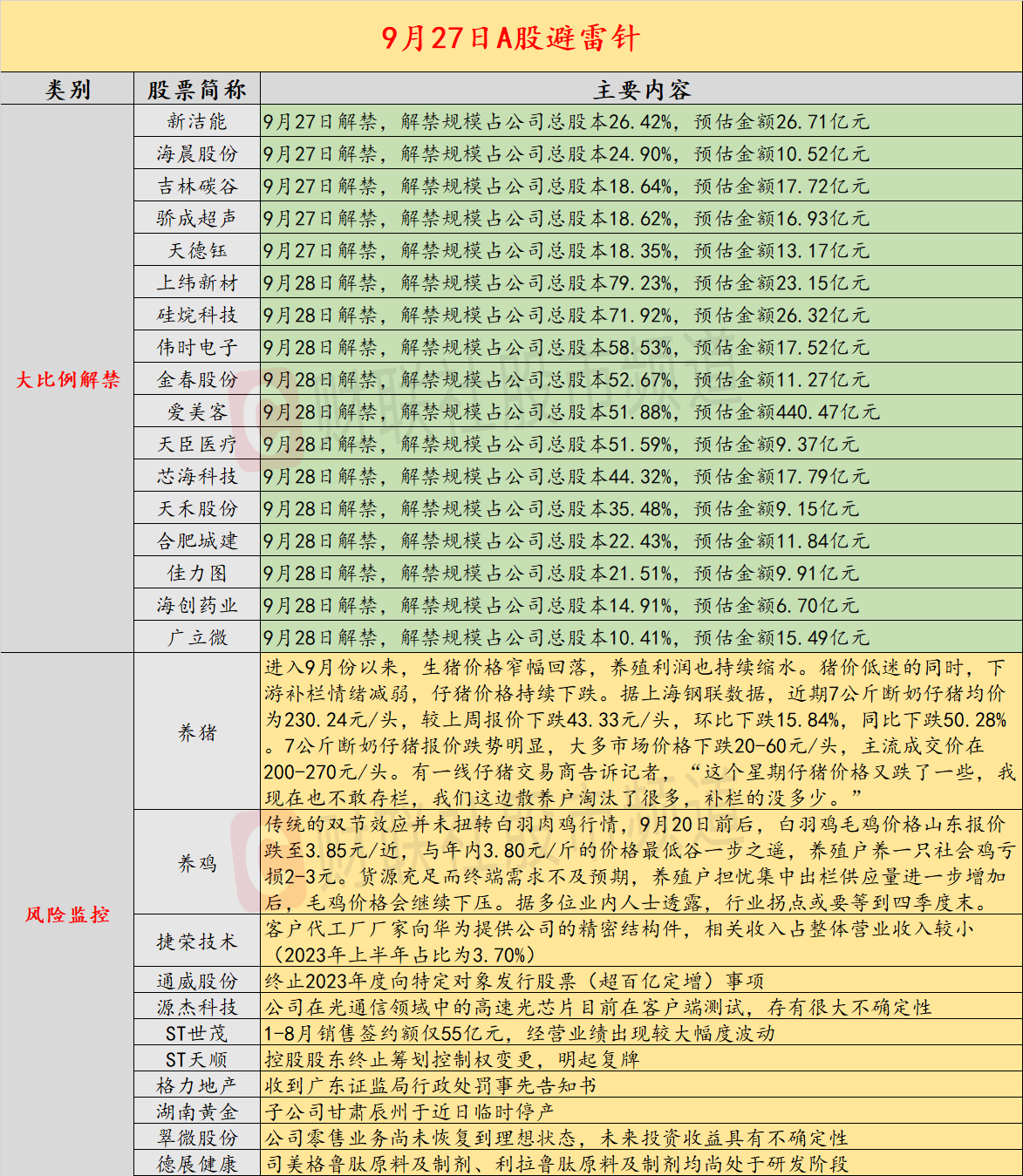Select stock name '伟时电子'
Viewport: 1023px width, 1176px height.
197,348
